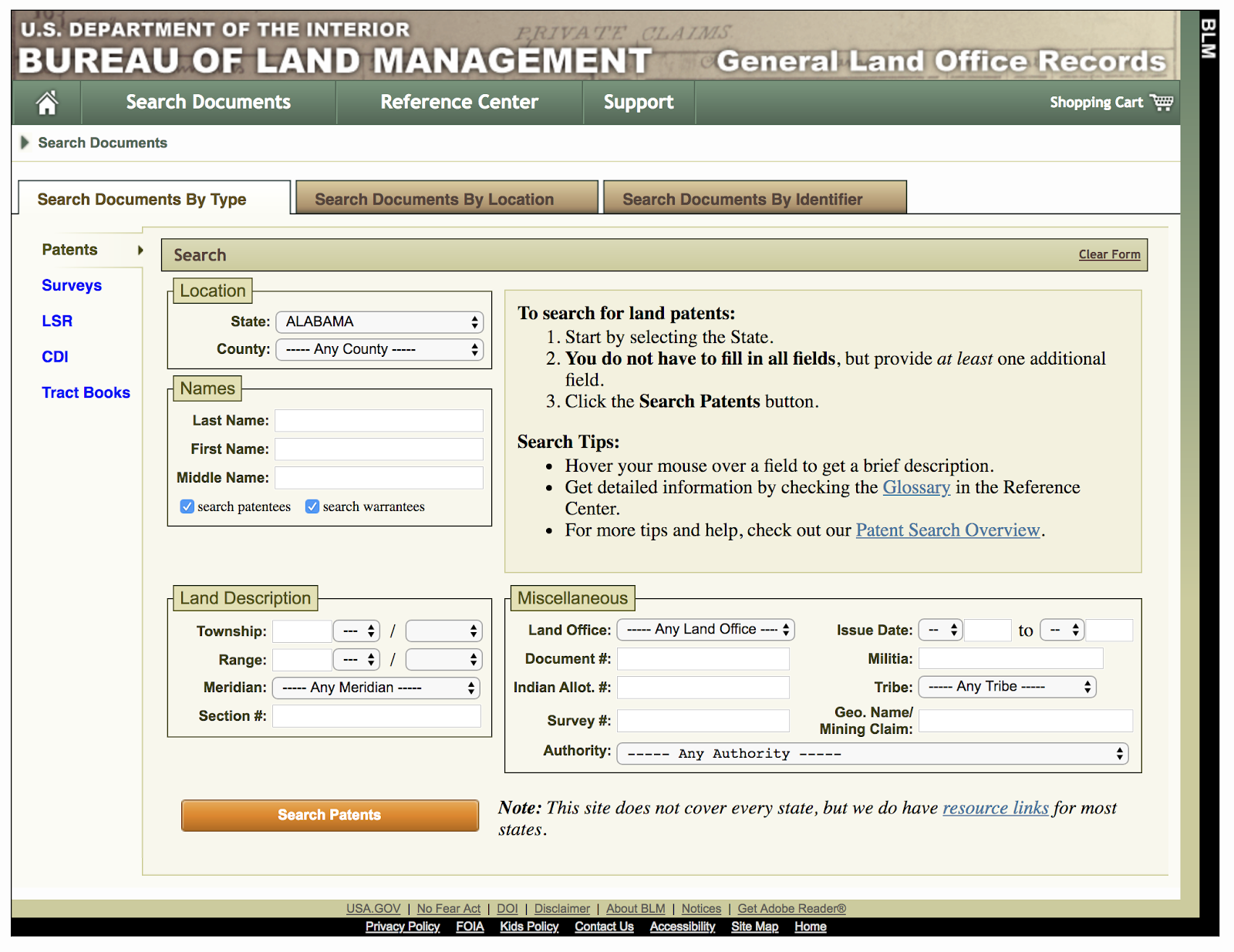Image resolution: width=1234 pixels, height=952 pixels.
Task: Open the Tribe dropdown
Action: pyautogui.click(x=1007, y=687)
